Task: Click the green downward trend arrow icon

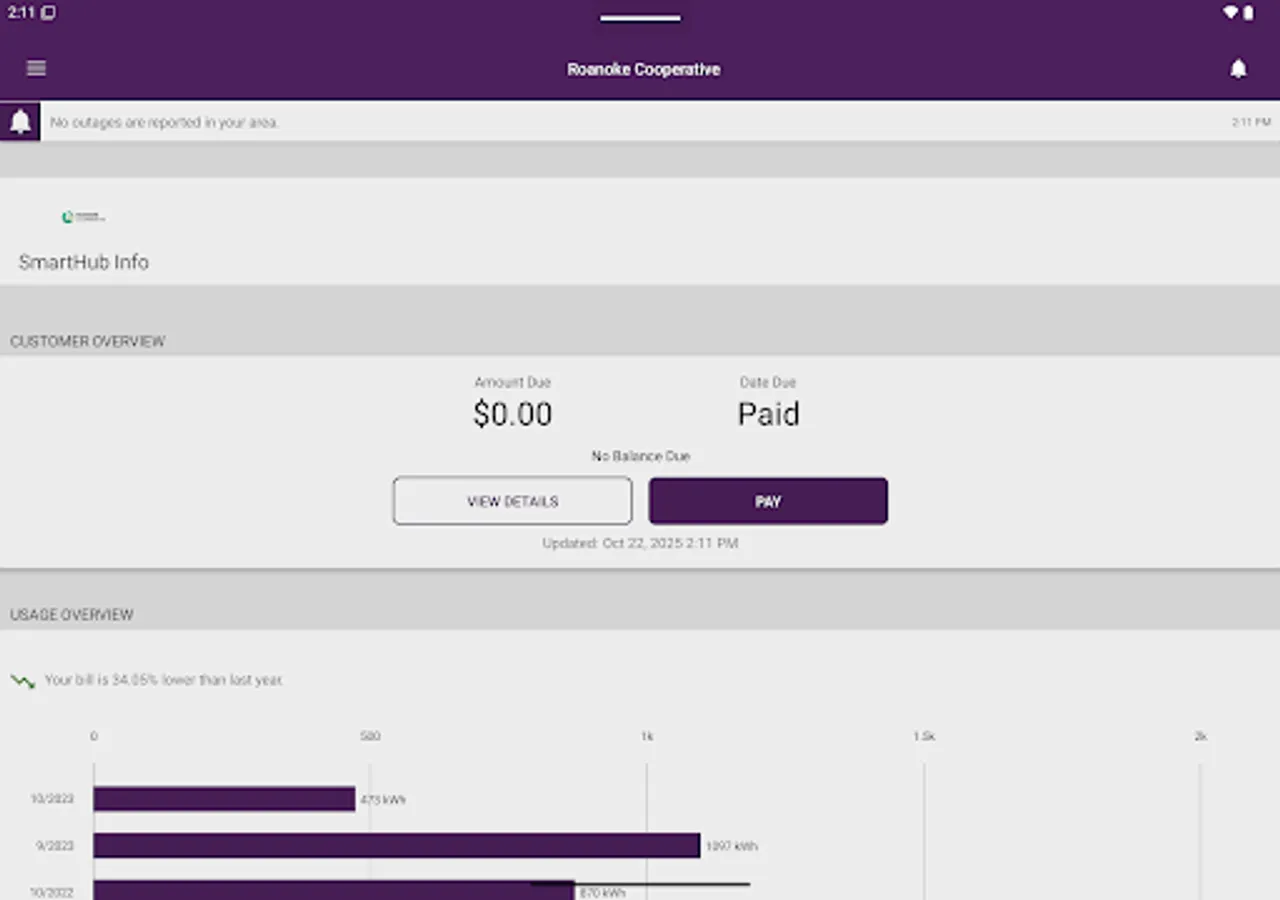Action: click(20, 679)
